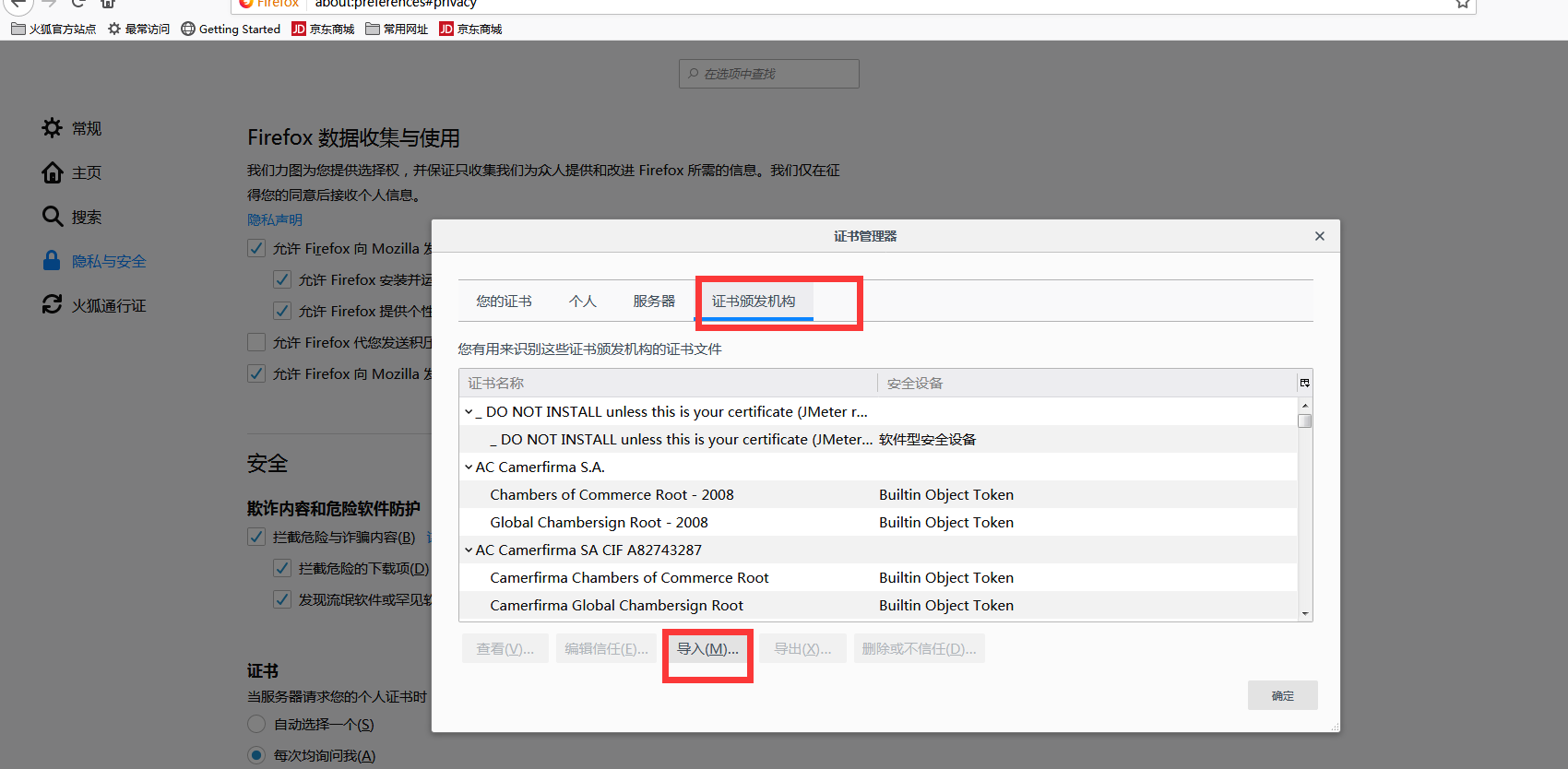Toggle 允许 Firefox 安装并运行 checkbox
The height and width of the screenshot is (769, 1568).
[x=282, y=279]
